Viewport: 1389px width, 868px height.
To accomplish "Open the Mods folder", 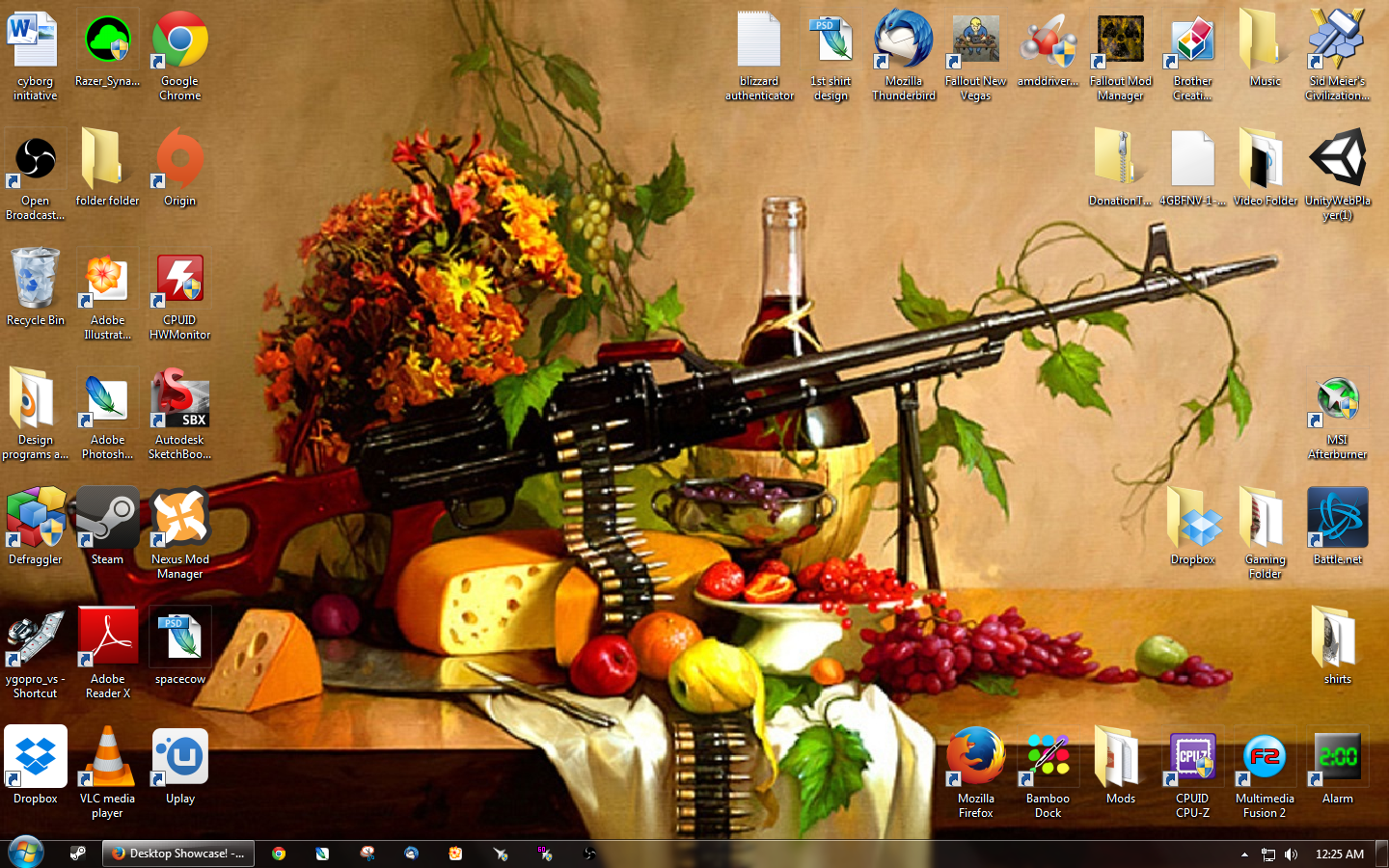I will pyautogui.click(x=1121, y=767).
